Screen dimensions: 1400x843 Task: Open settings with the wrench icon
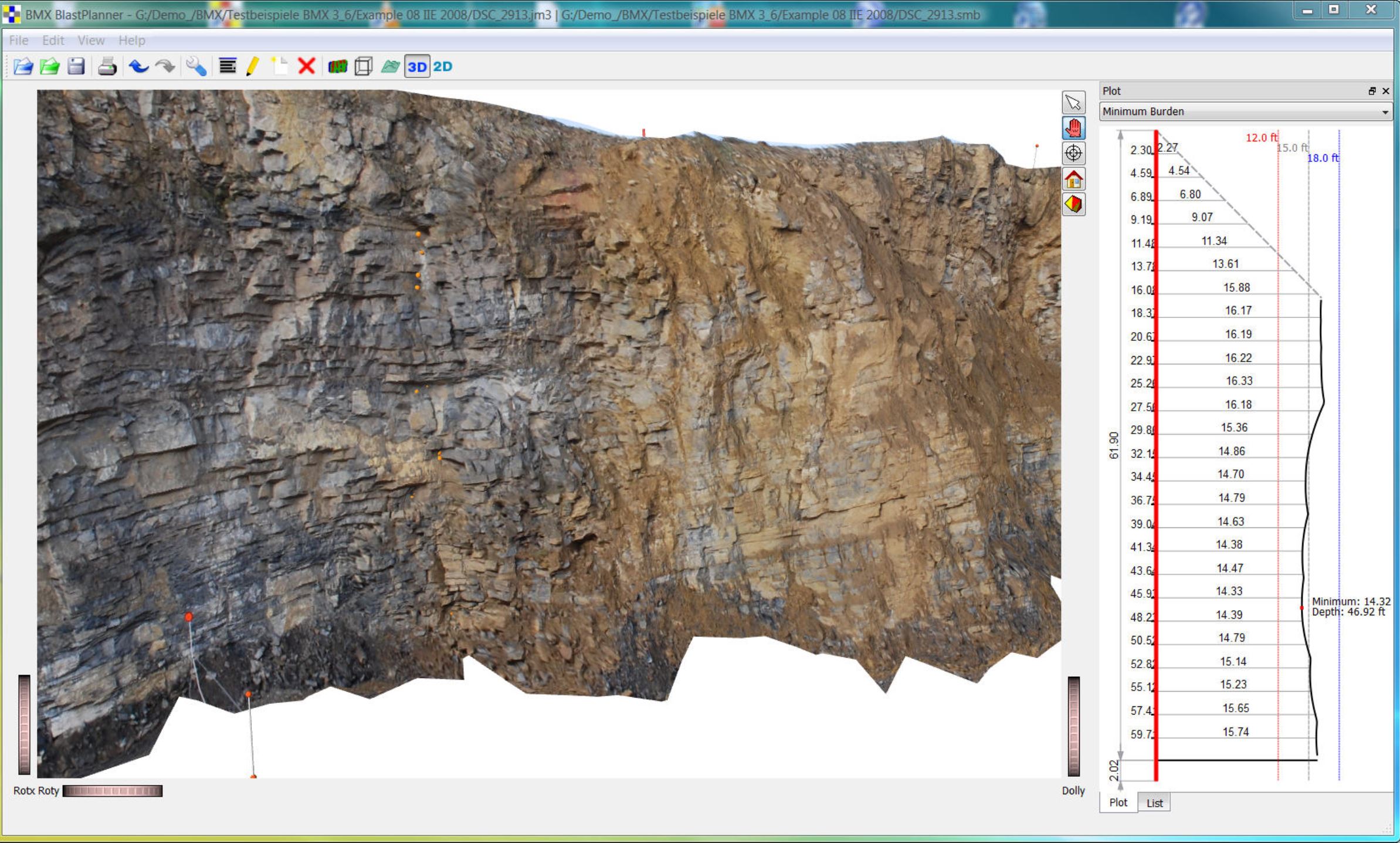tap(196, 66)
